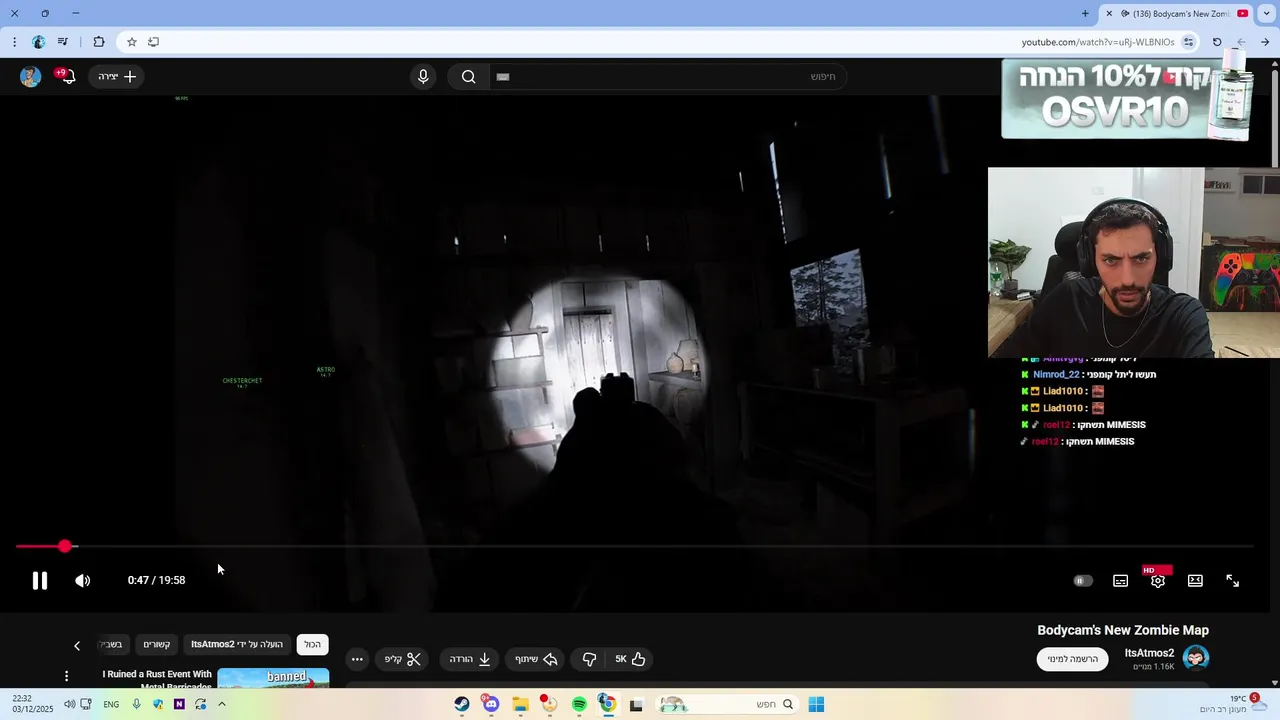Show hidden tray icons chevron
Viewport: 1280px width, 720px height.
point(222,704)
